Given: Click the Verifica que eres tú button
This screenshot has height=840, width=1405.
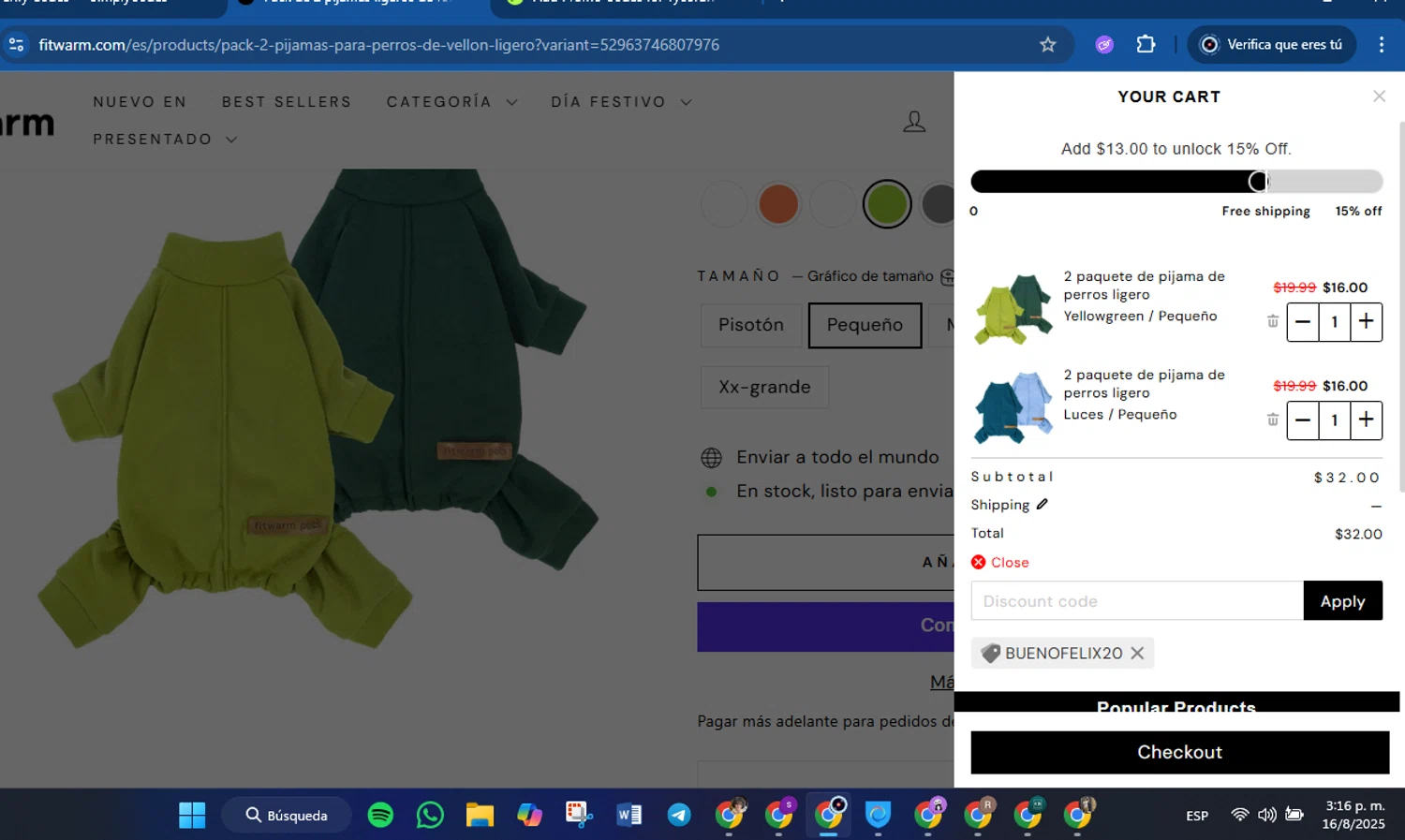Looking at the screenshot, I should [1272, 44].
